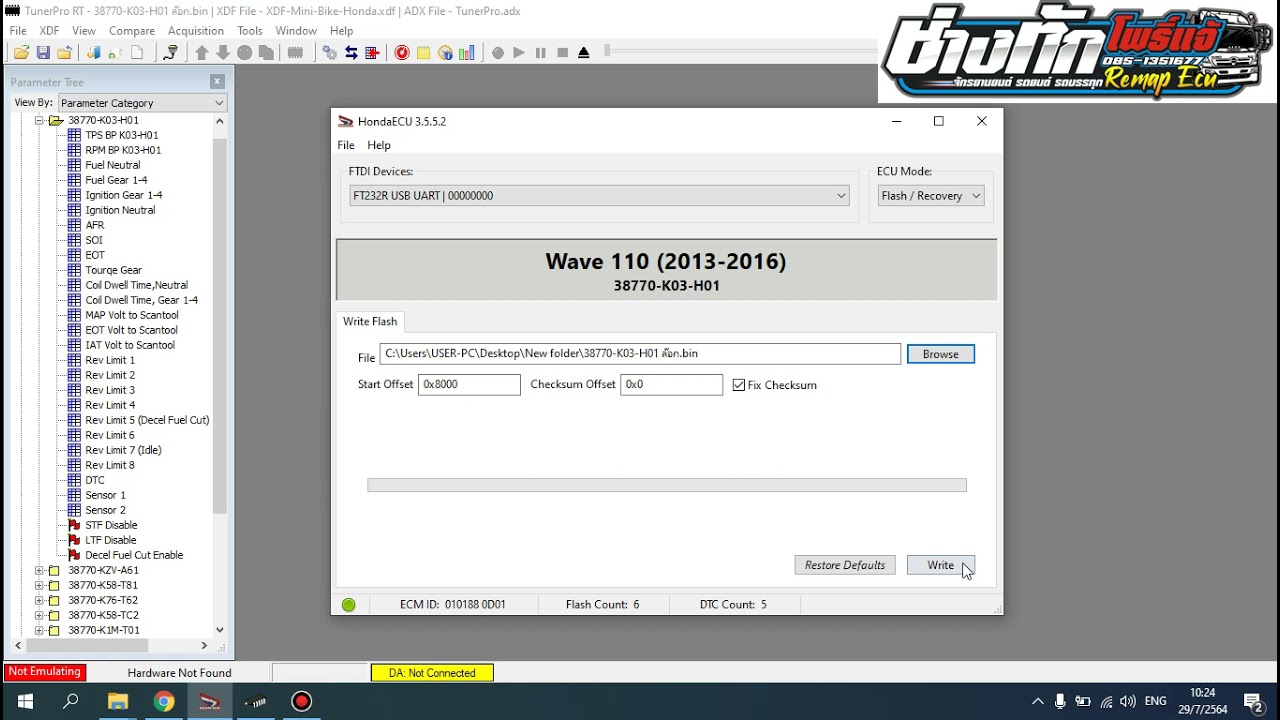Open the Help menu in HondaECU window

coord(379,145)
